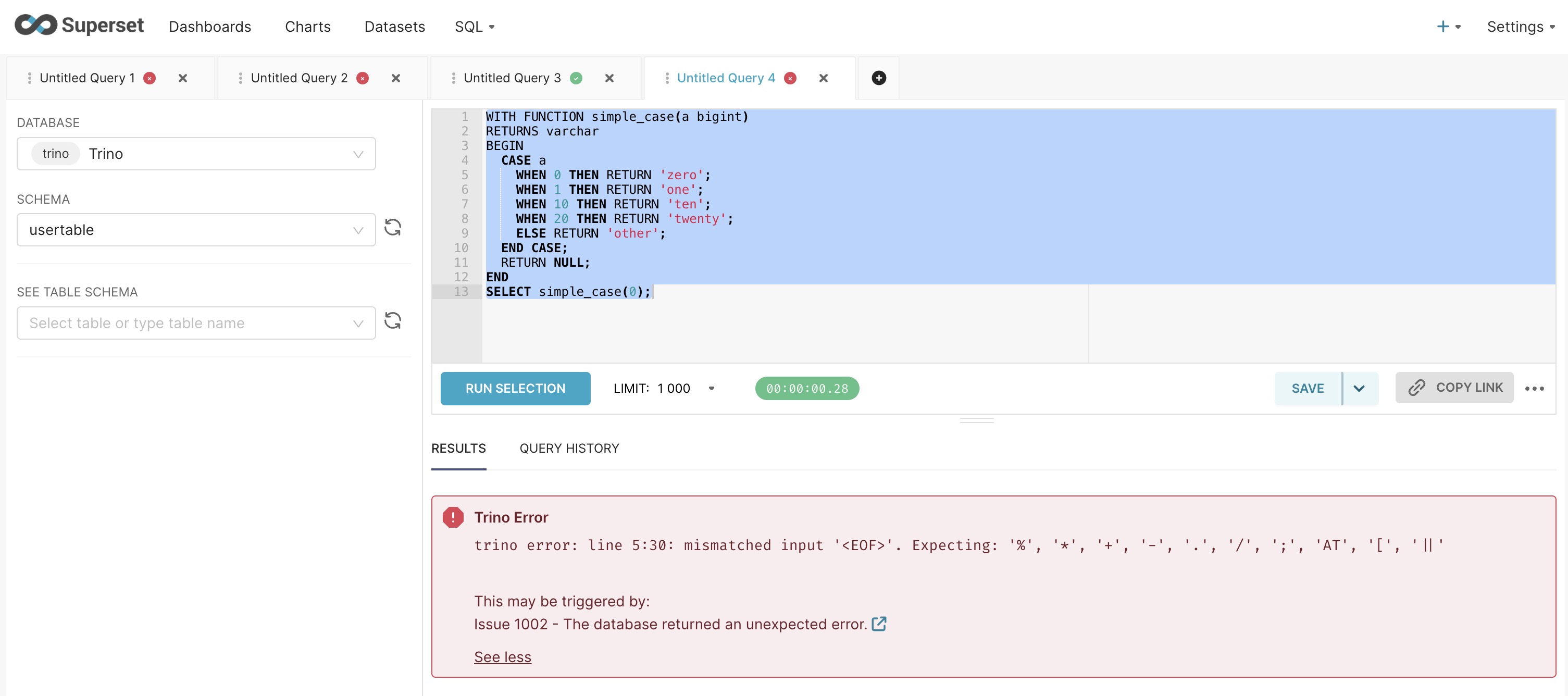The height and width of the screenshot is (696, 1568).
Task: Switch to the Untitled Query 3 tab
Action: point(512,78)
